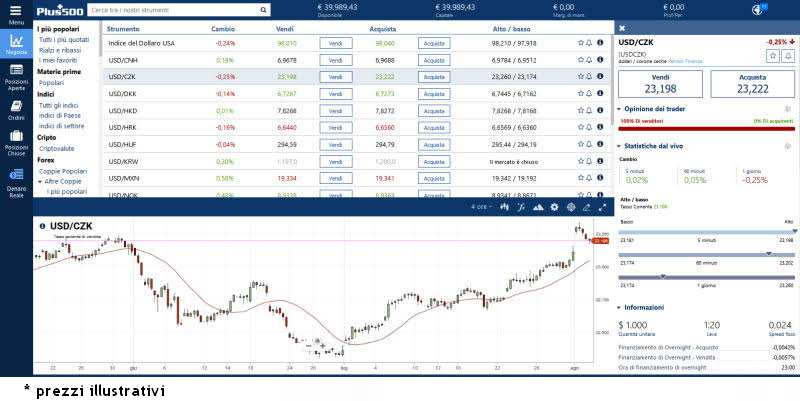Image resolution: width=800 pixels, height=401 pixels.
Task: Expand the chart to full screen
Action: point(602,207)
